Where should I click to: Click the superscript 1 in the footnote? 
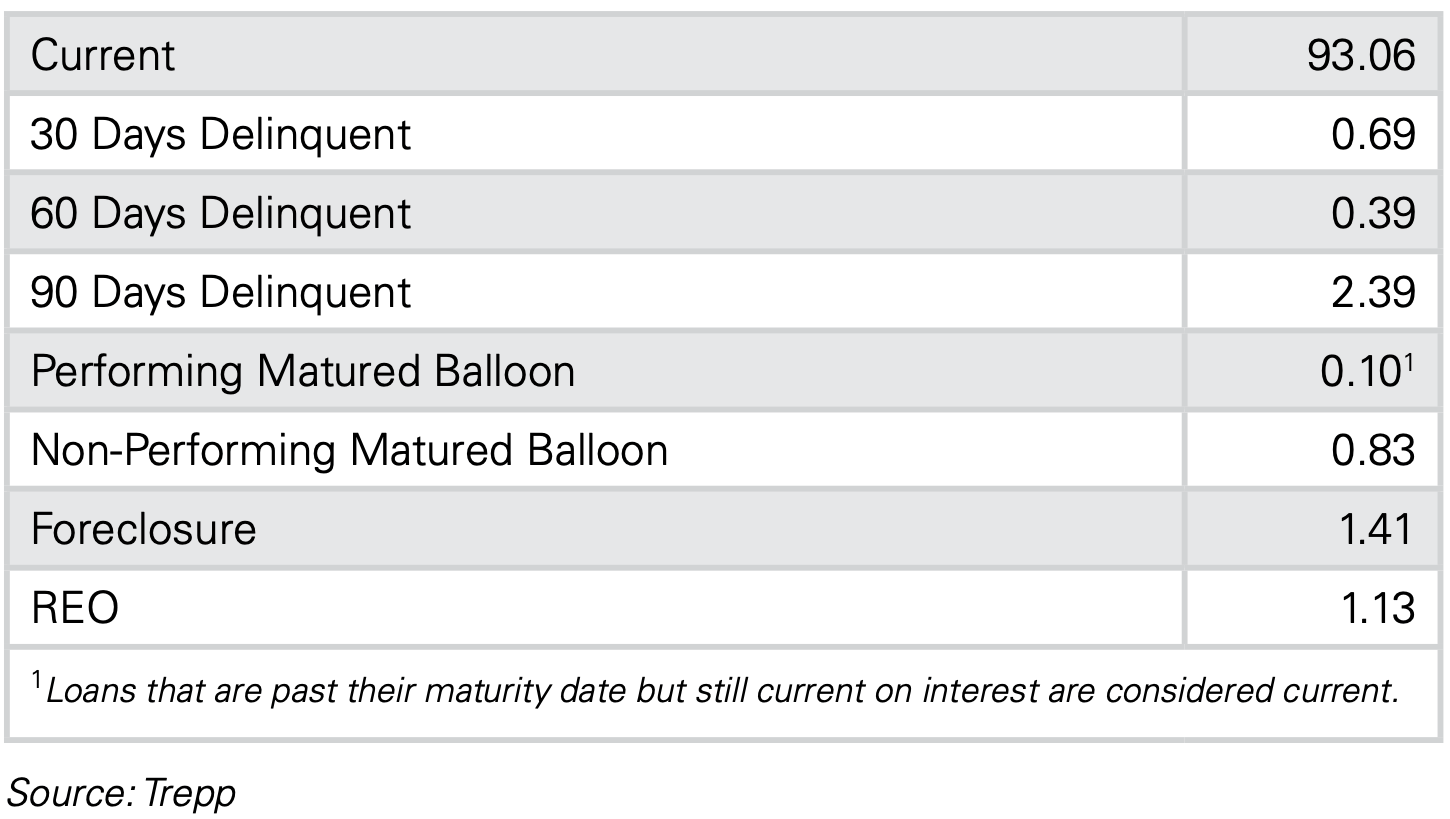coord(37,682)
